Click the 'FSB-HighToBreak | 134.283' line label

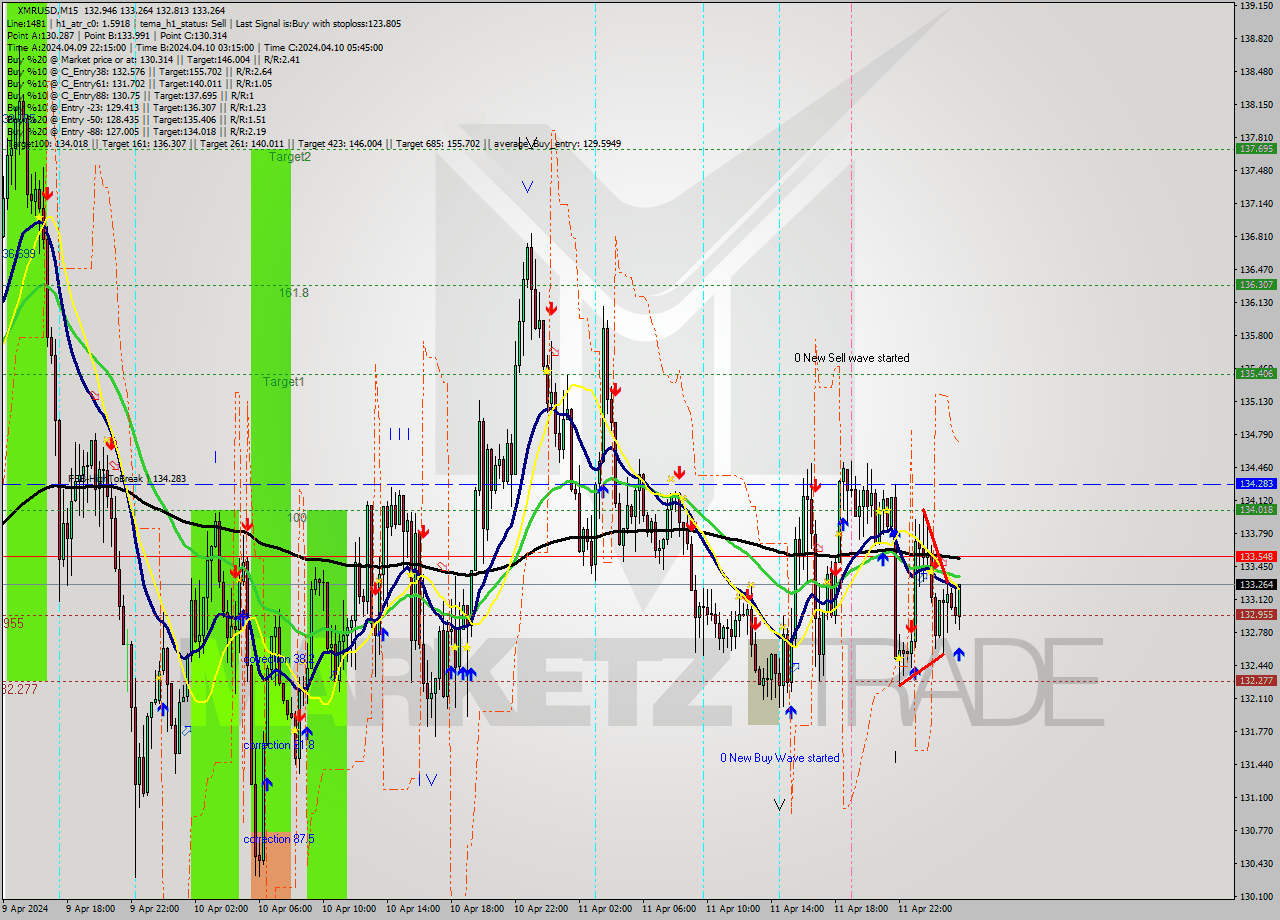click(x=127, y=479)
